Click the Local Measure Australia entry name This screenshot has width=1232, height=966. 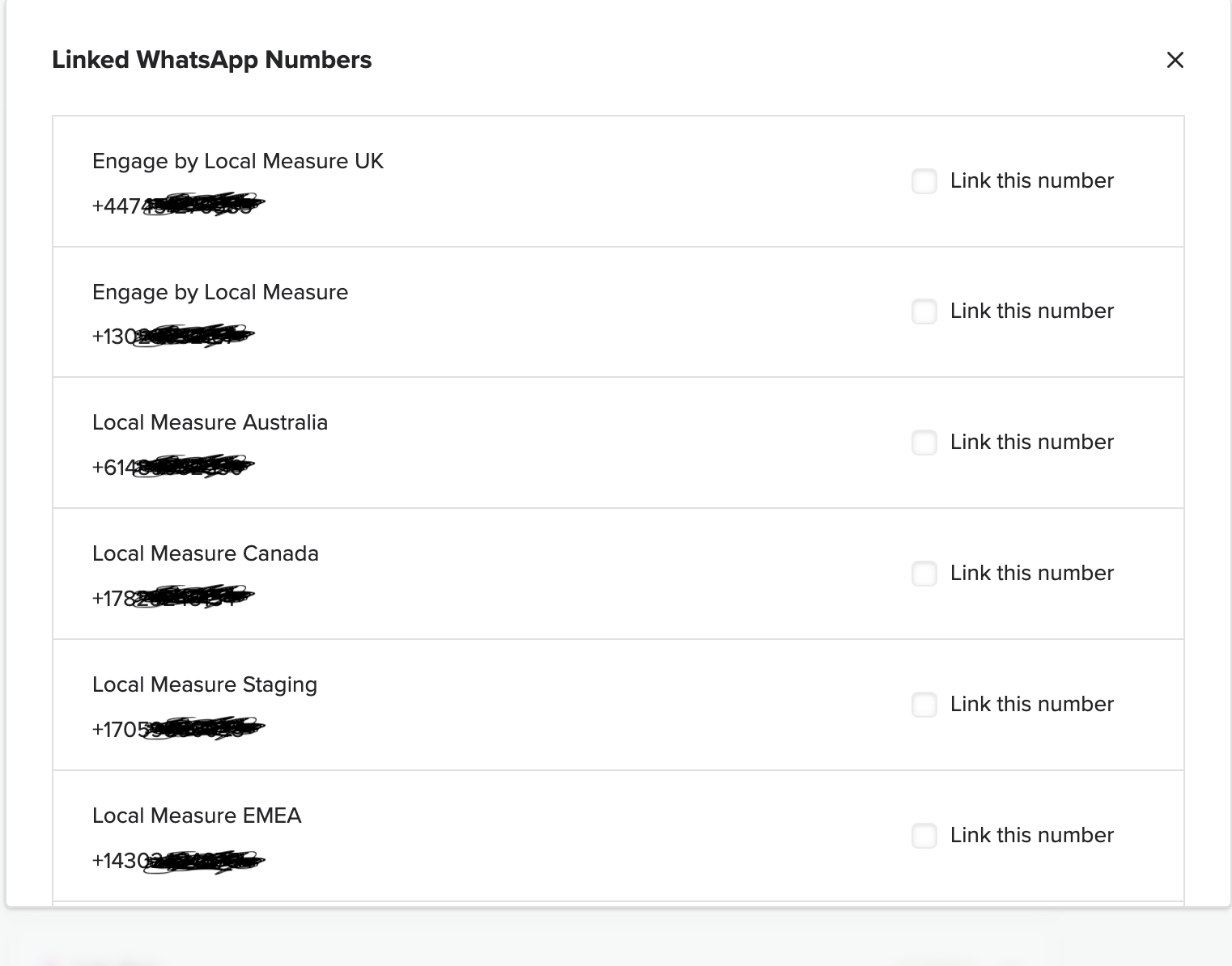(210, 422)
